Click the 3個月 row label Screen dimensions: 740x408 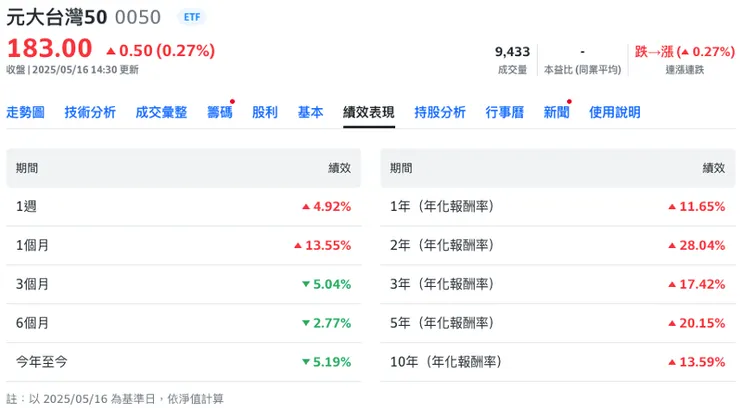[33, 284]
